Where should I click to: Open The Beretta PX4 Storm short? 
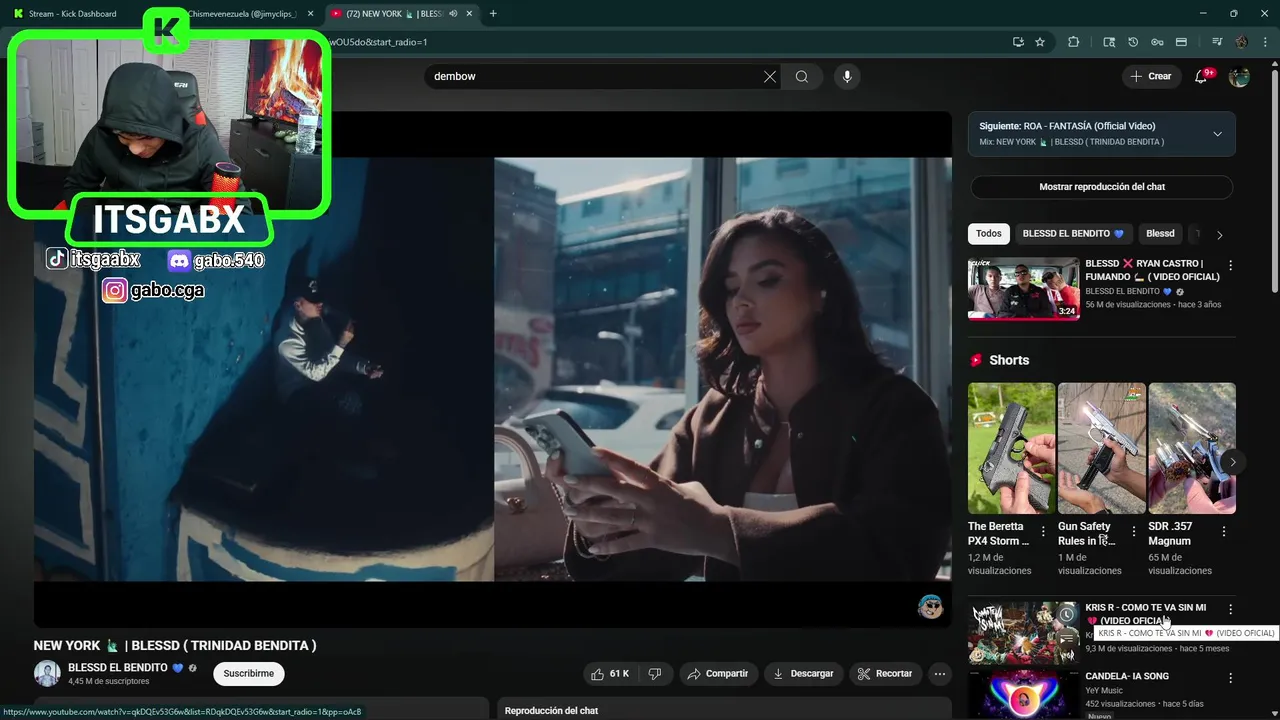[x=1011, y=448]
